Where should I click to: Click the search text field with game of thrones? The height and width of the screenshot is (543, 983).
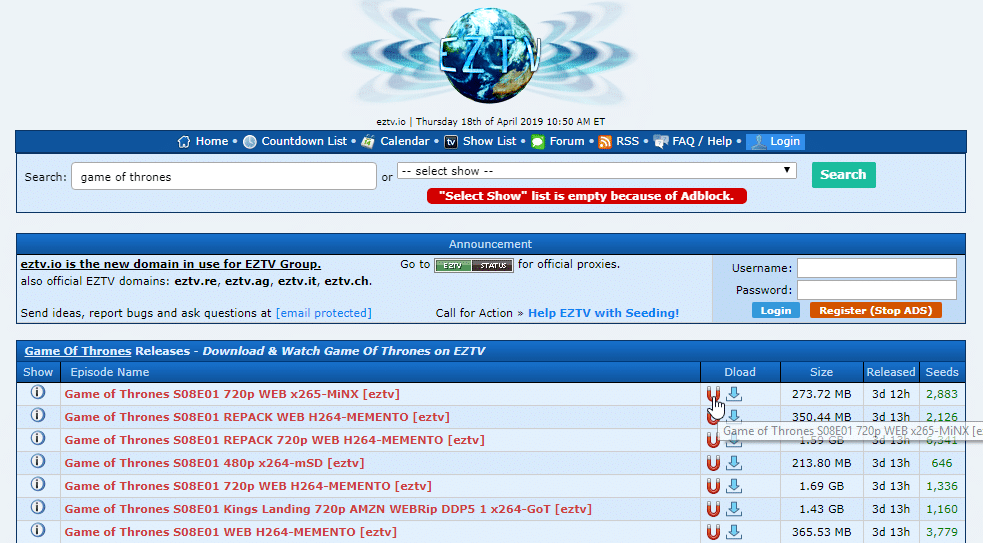click(x=224, y=177)
